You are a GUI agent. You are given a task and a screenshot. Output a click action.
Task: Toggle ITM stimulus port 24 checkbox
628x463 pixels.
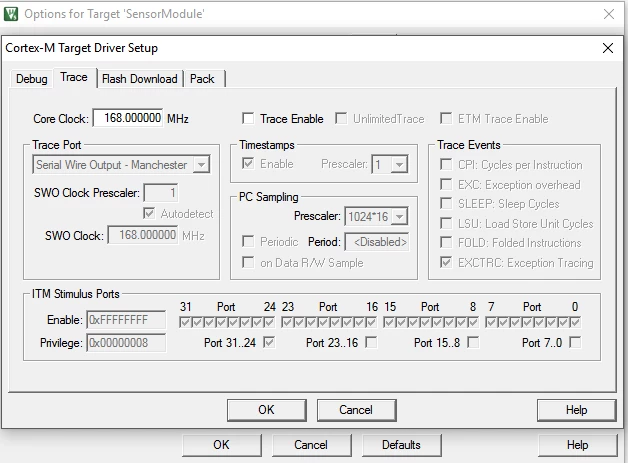(x=269, y=322)
